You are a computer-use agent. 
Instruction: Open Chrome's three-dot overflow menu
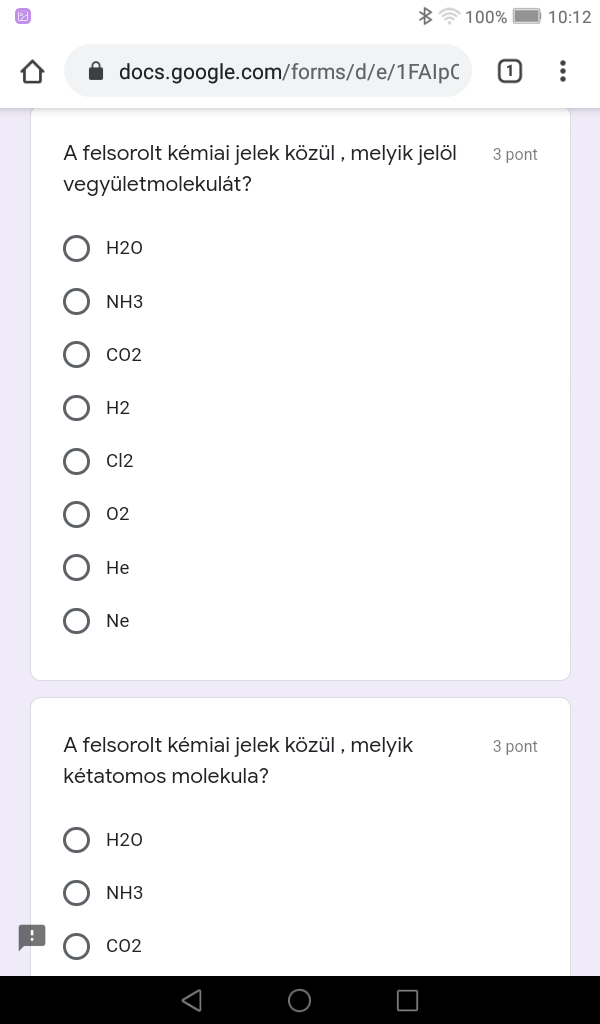[563, 71]
